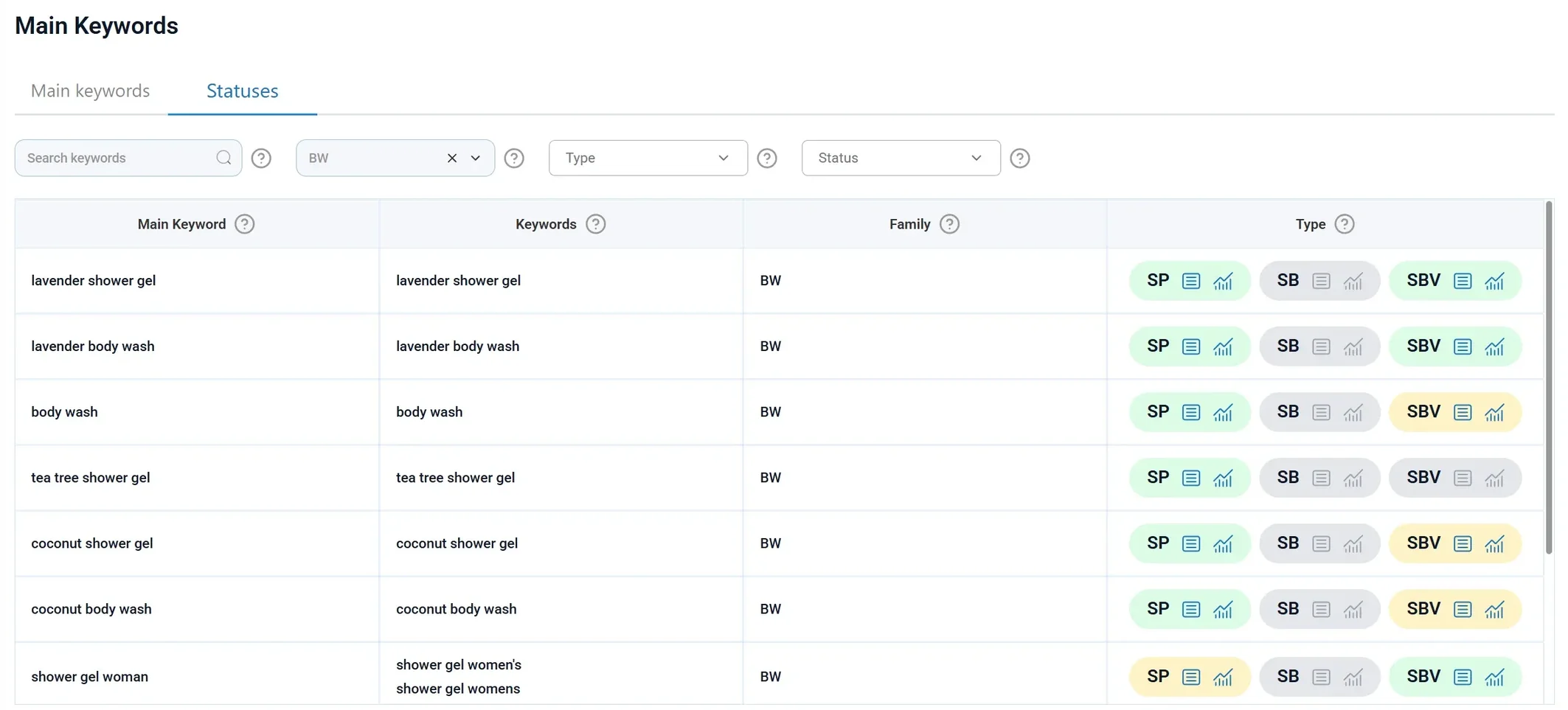Expand the Status filter dropdown
The image size is (1568, 710).
click(900, 158)
